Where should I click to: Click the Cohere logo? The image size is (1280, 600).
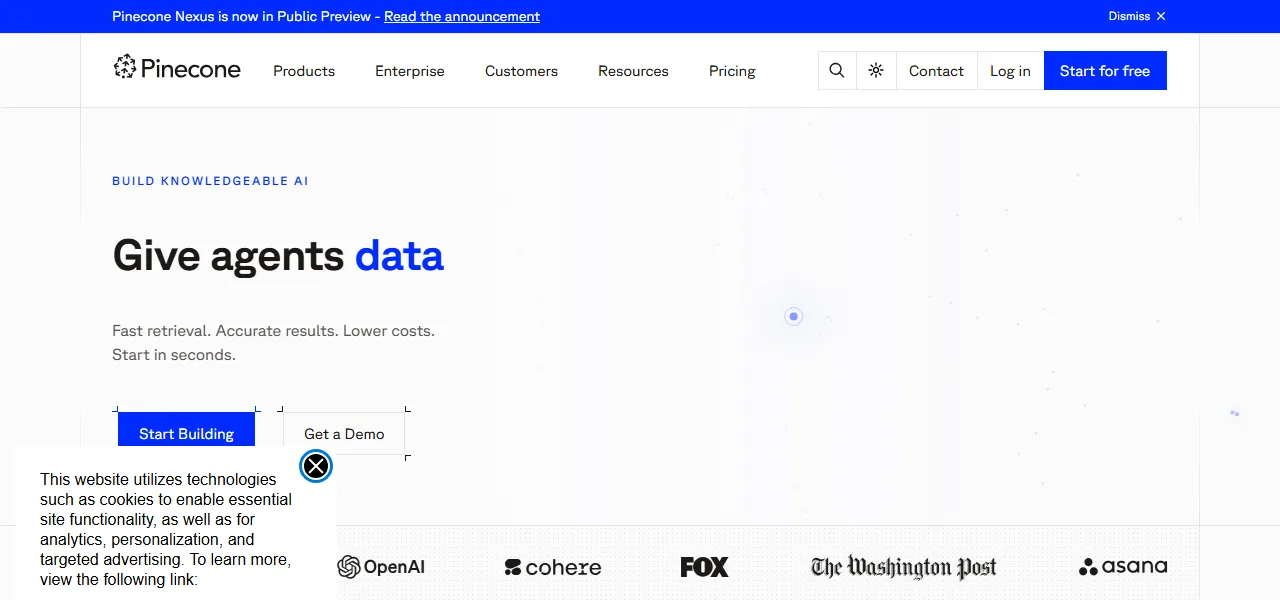click(x=553, y=568)
